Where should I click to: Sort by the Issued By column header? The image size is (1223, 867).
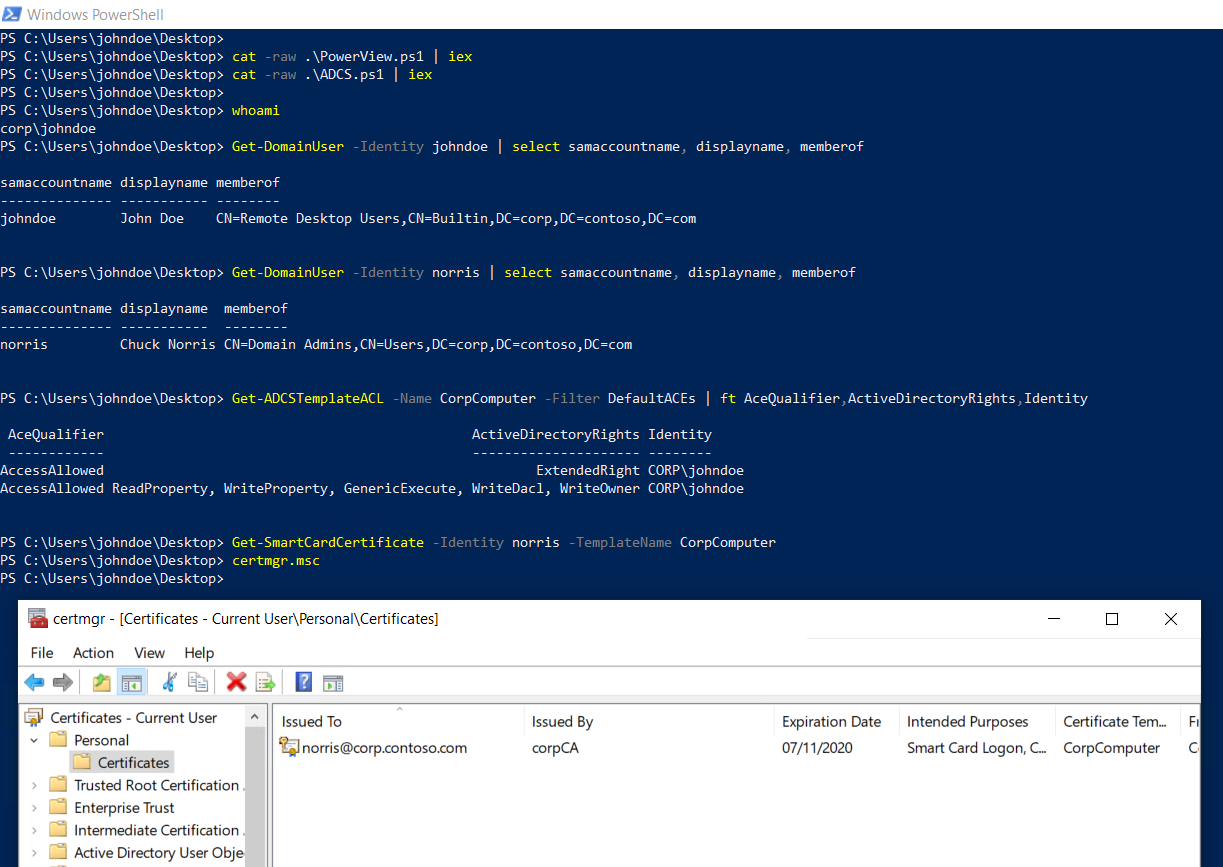[648, 721]
